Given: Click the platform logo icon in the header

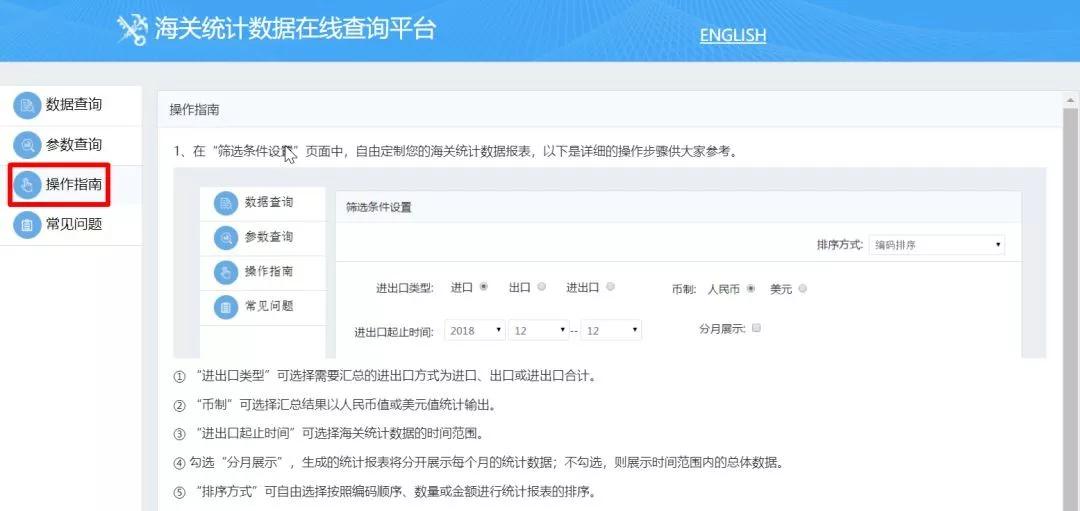Looking at the screenshot, I should pyautogui.click(x=132, y=30).
